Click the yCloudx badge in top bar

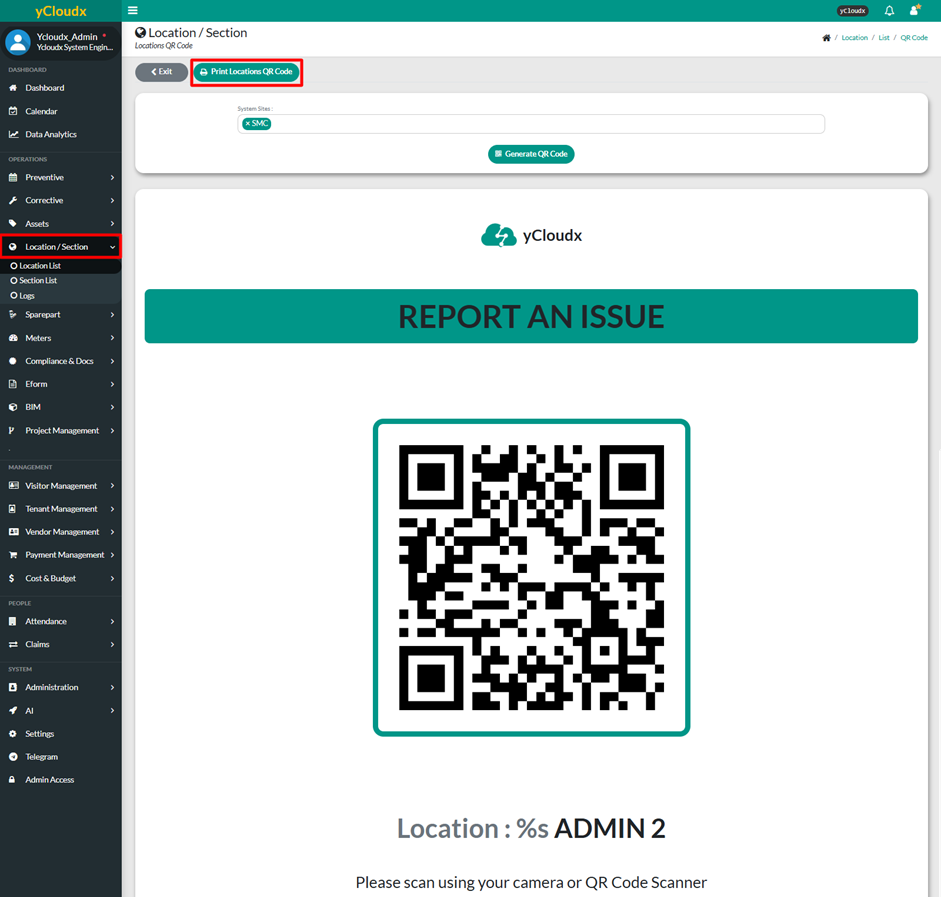852,11
